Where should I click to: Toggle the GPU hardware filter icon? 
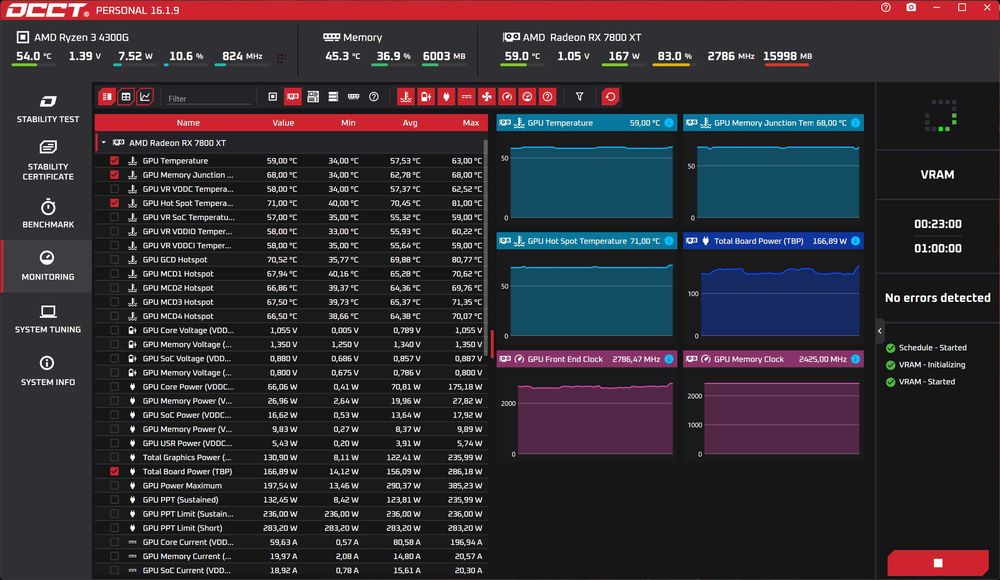293,97
